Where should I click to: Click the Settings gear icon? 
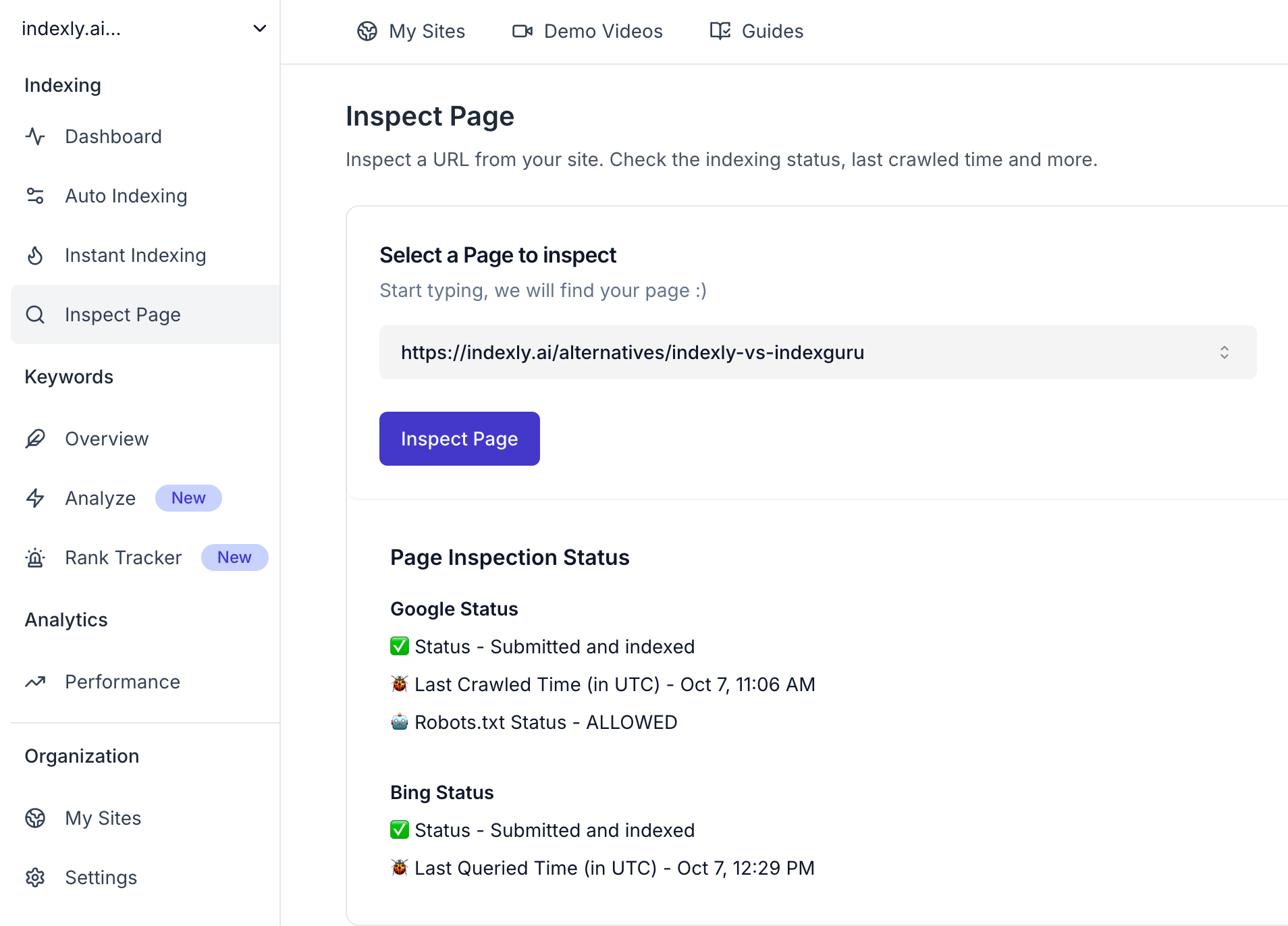pyautogui.click(x=35, y=877)
